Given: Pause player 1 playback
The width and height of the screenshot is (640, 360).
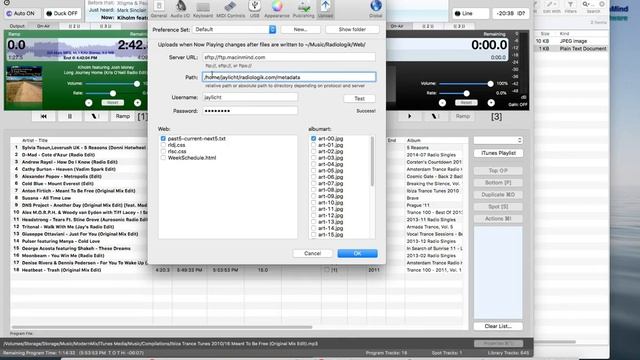Looking at the screenshot, I should pyautogui.click(x=70, y=116).
